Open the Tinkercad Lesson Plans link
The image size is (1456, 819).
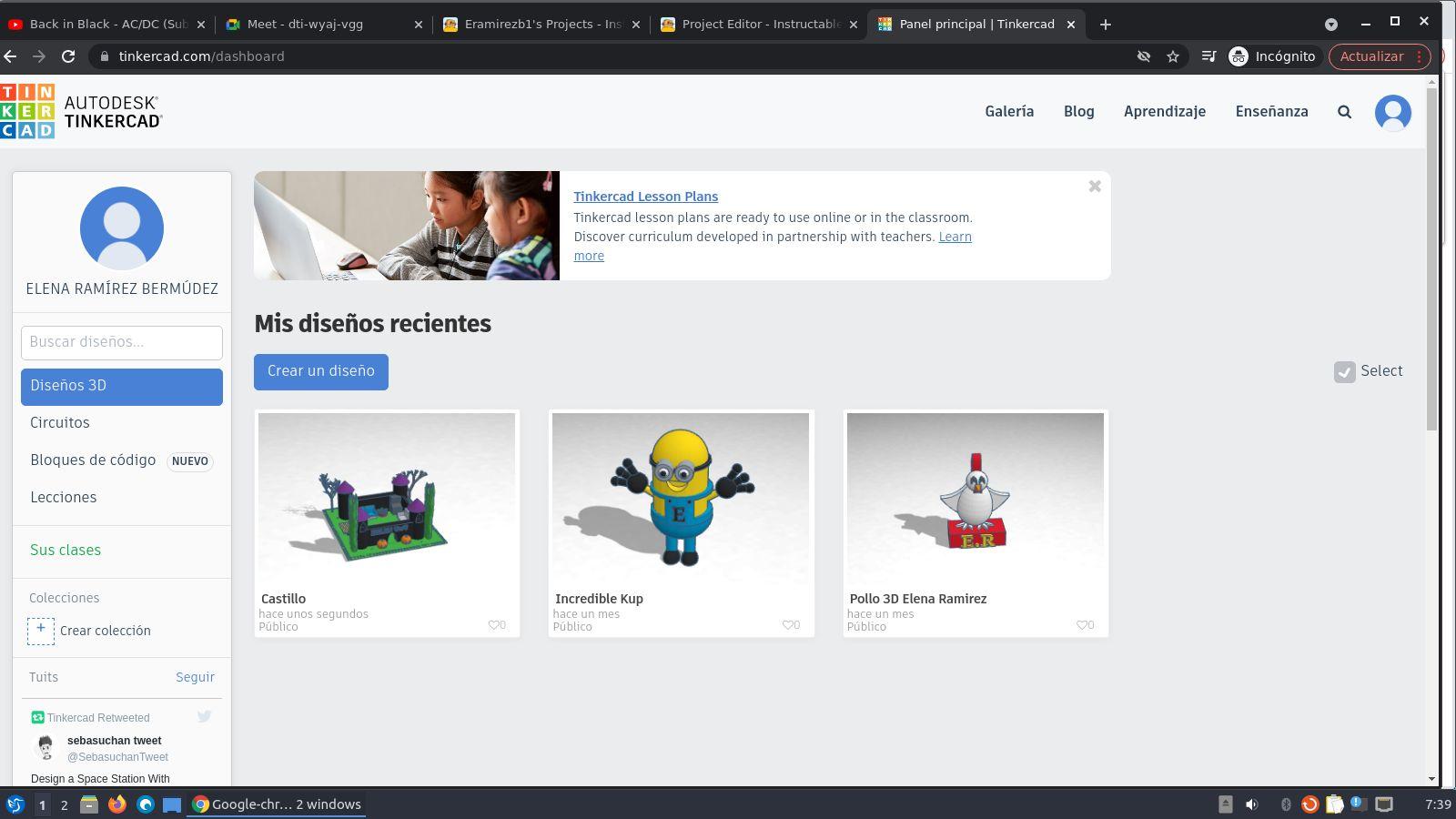tap(645, 197)
